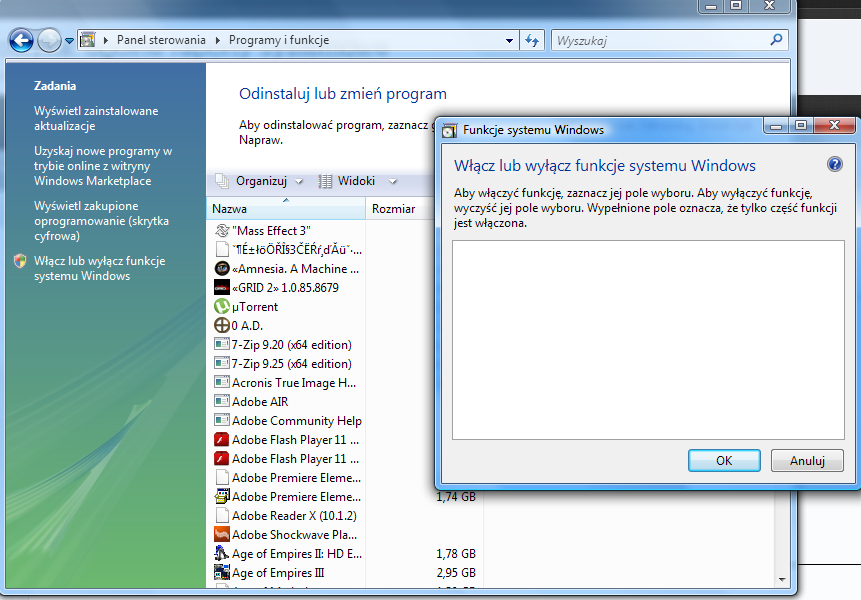The width and height of the screenshot is (861, 600).
Task: Select the Age of Empires II: HD icon
Action: (222, 553)
